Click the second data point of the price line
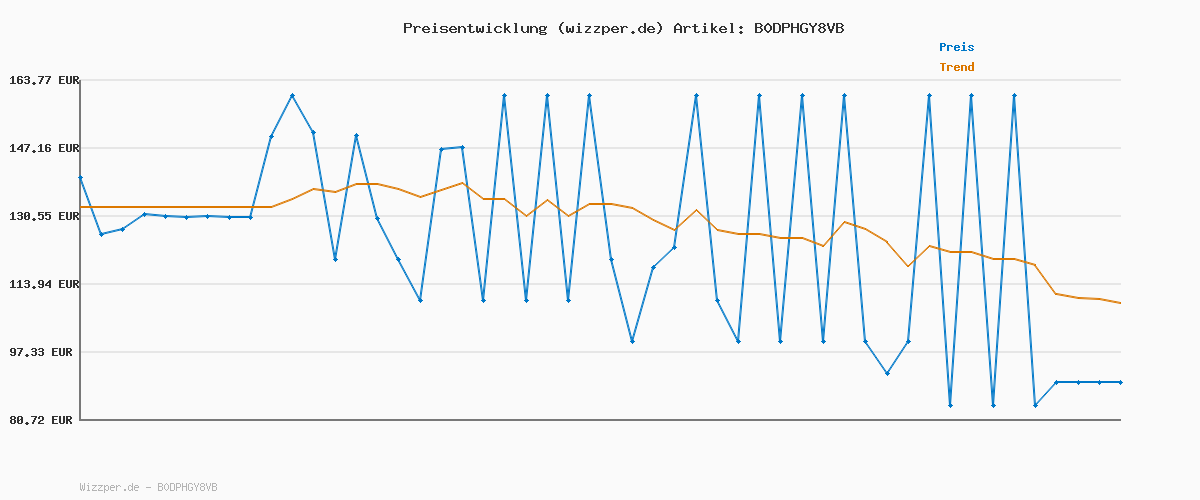1200x500 pixels. (x=101, y=234)
